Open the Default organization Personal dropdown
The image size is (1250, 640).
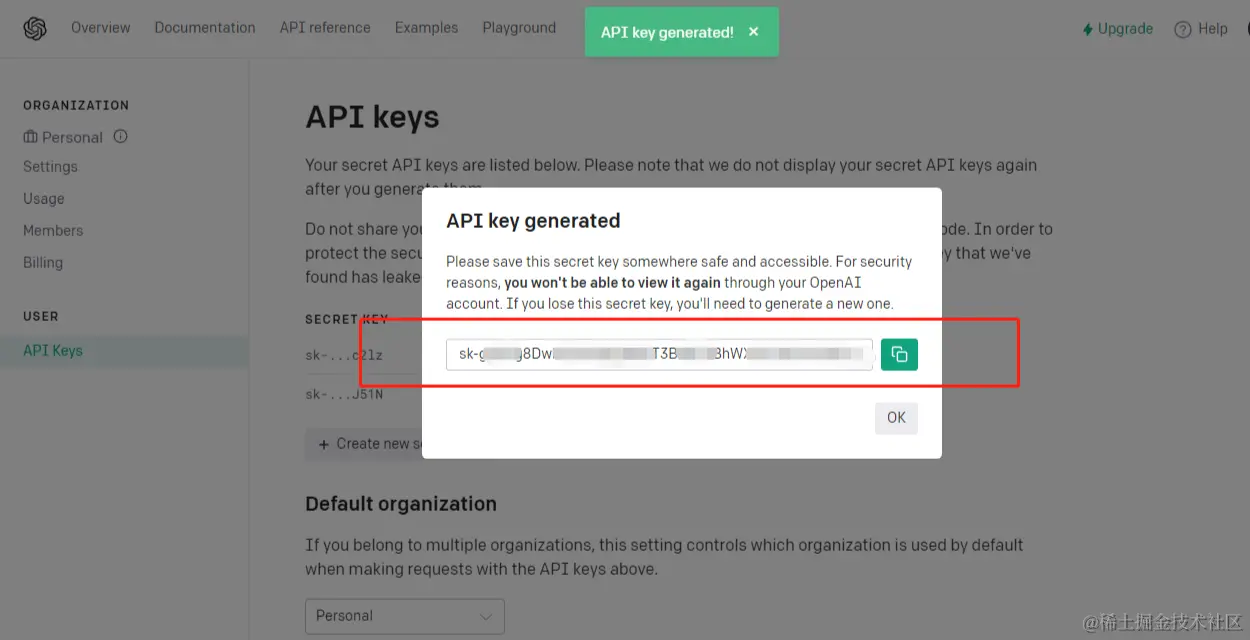tap(404, 616)
